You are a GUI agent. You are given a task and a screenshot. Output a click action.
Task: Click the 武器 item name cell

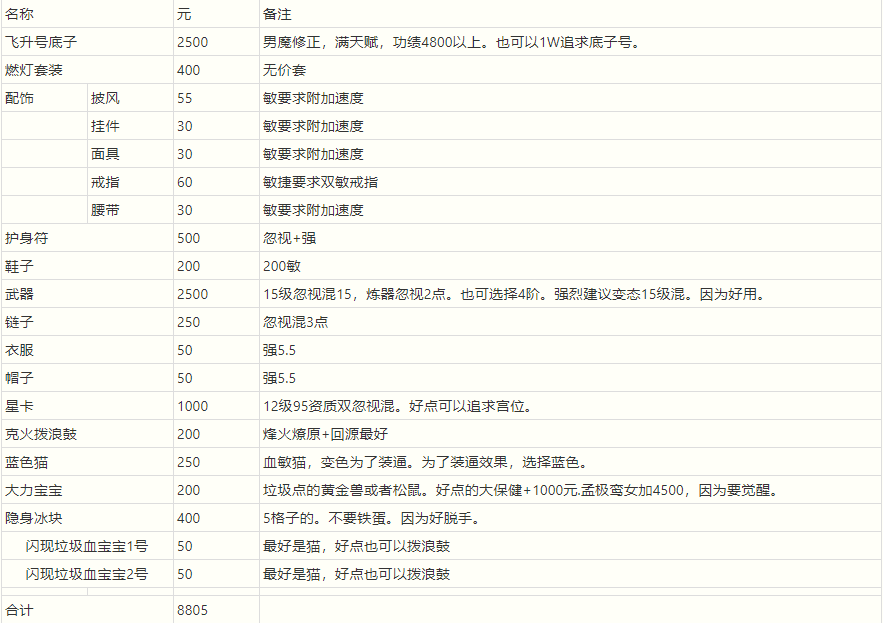pyautogui.click(x=19, y=295)
